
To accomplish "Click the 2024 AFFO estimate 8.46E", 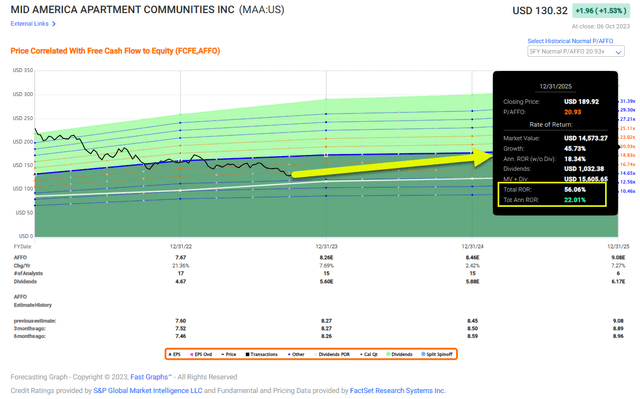I will point(472,257).
